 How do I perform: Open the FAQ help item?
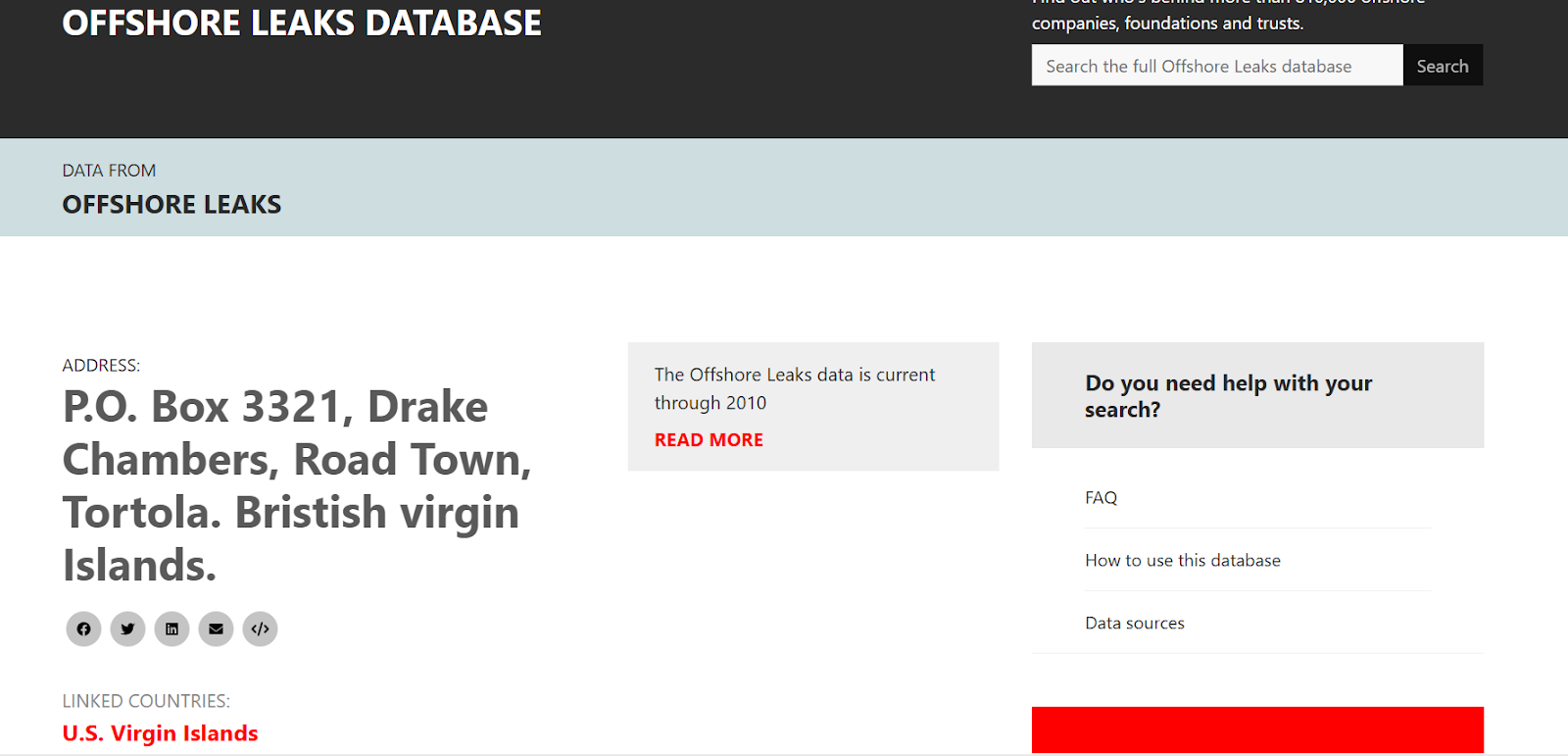click(x=1101, y=498)
